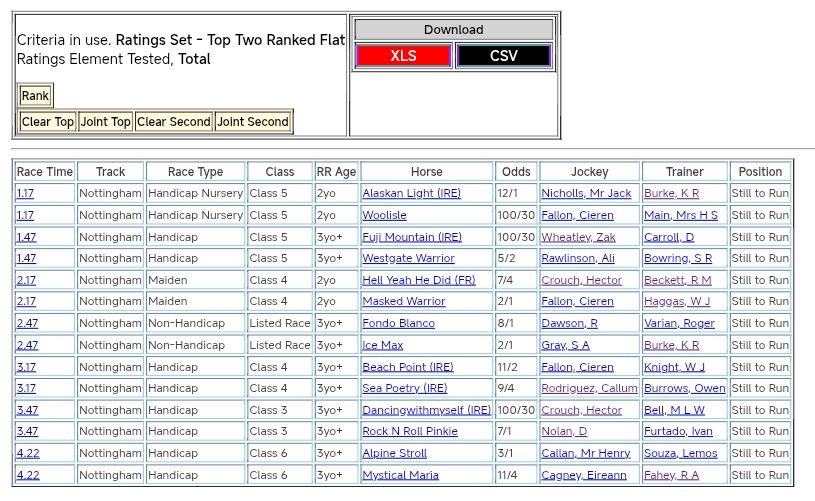Click the Ice Max horse link

pyautogui.click(x=382, y=346)
